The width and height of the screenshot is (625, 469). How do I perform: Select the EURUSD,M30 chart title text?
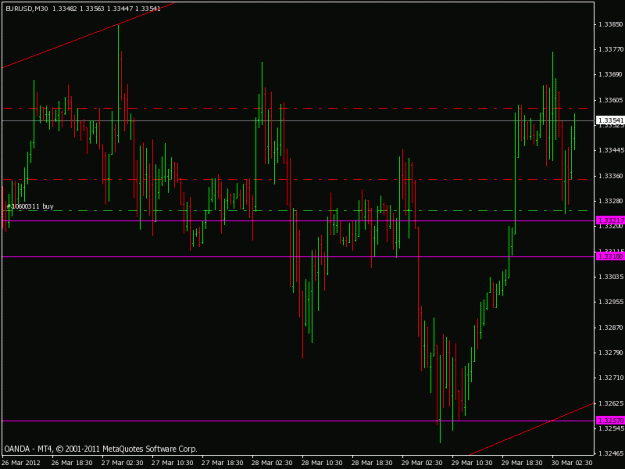click(x=27, y=8)
